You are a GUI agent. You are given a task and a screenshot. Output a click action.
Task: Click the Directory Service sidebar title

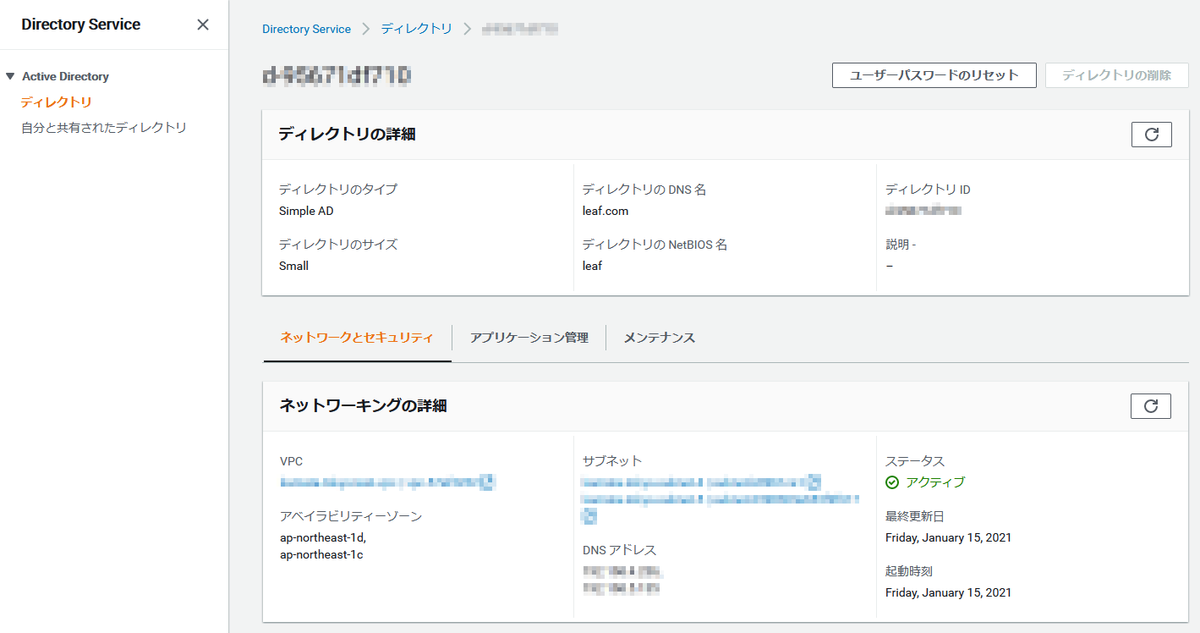coord(81,24)
